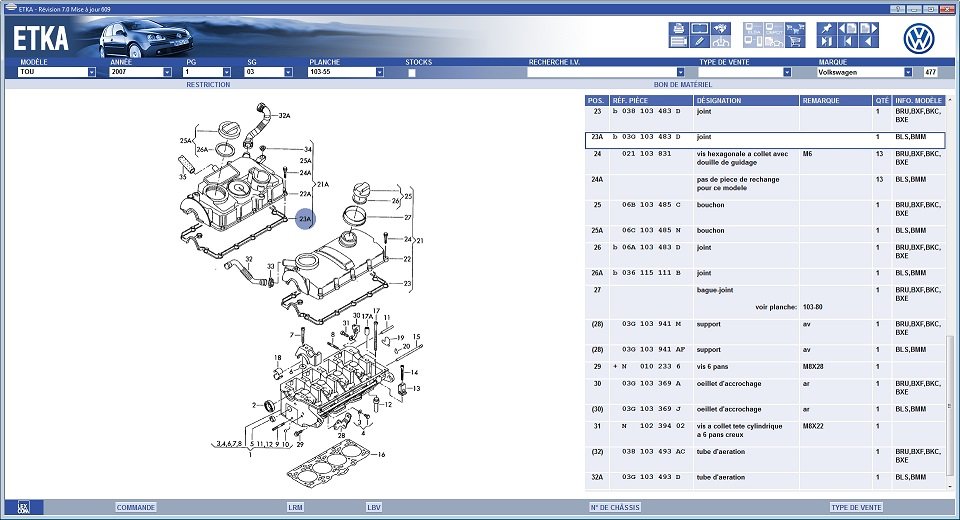The height and width of the screenshot is (520, 960).
Task: Click the BON DE MATÉRIEL label
Action: (683, 85)
